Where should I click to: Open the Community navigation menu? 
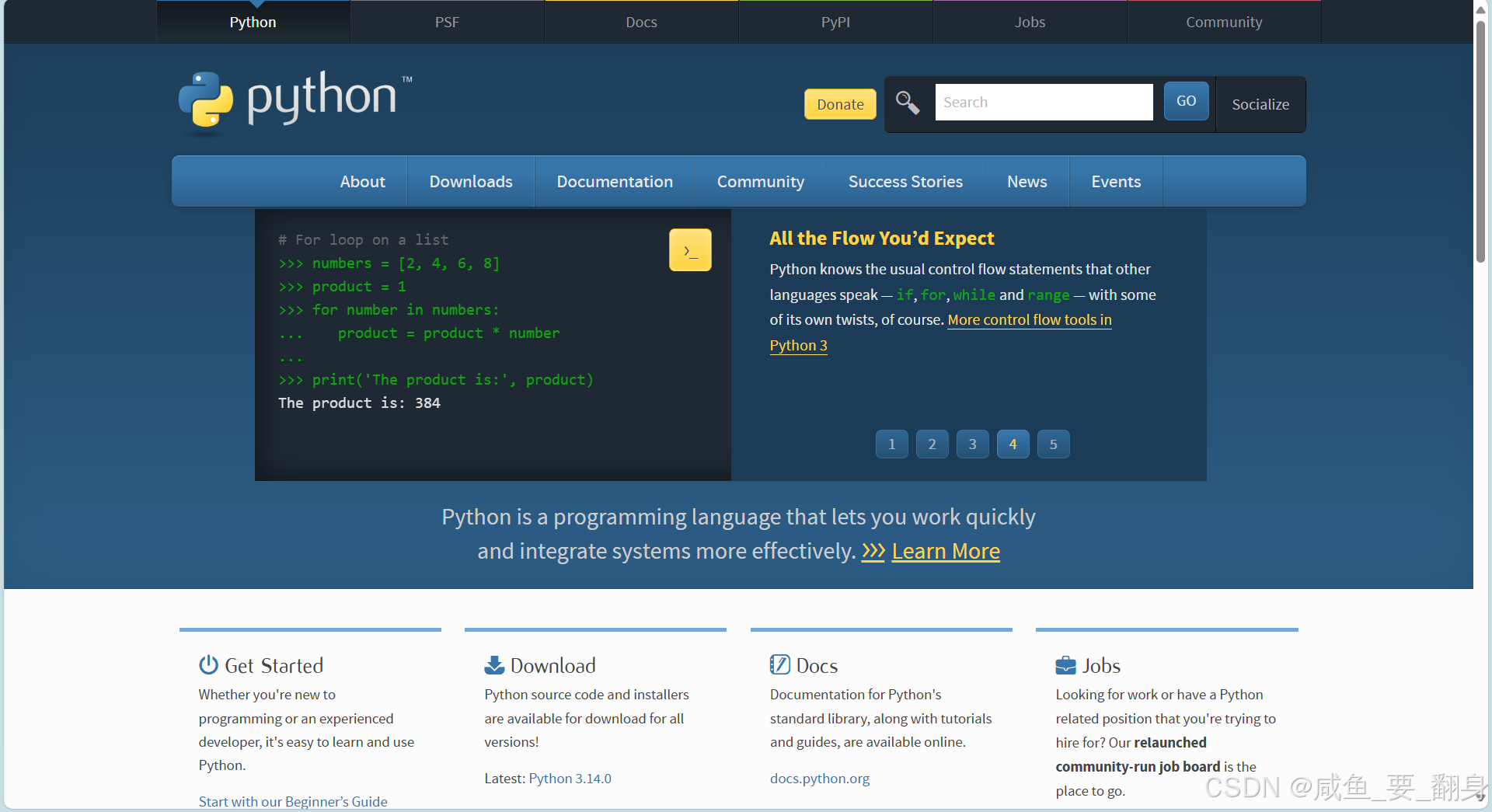[760, 181]
